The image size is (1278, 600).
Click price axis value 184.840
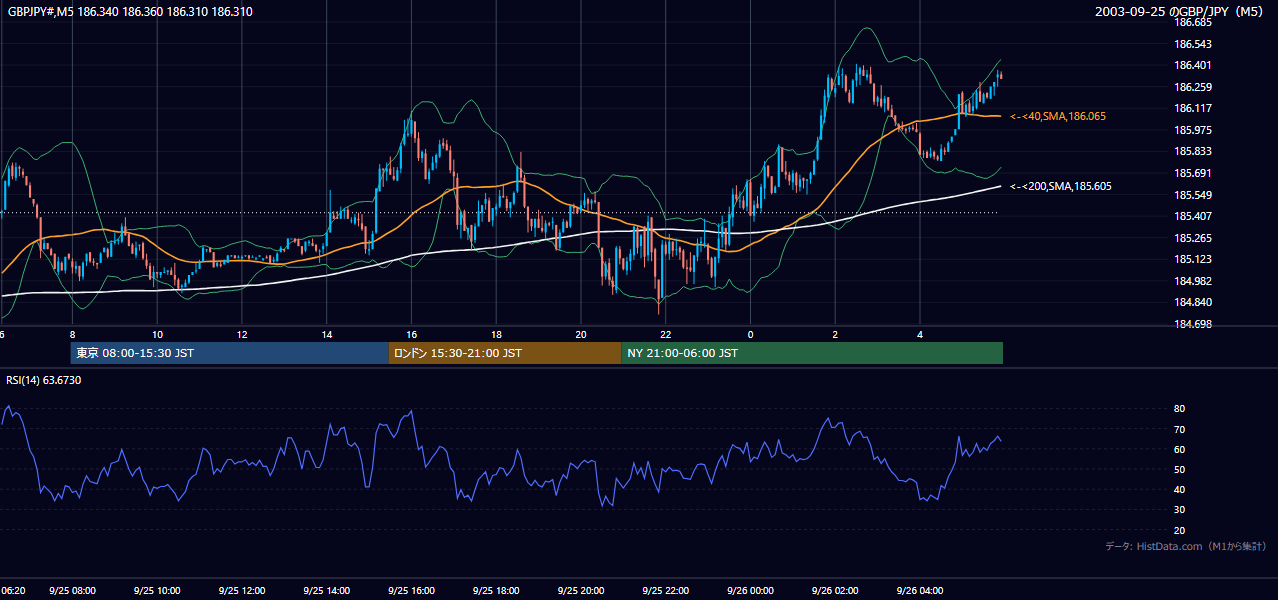point(1193,302)
